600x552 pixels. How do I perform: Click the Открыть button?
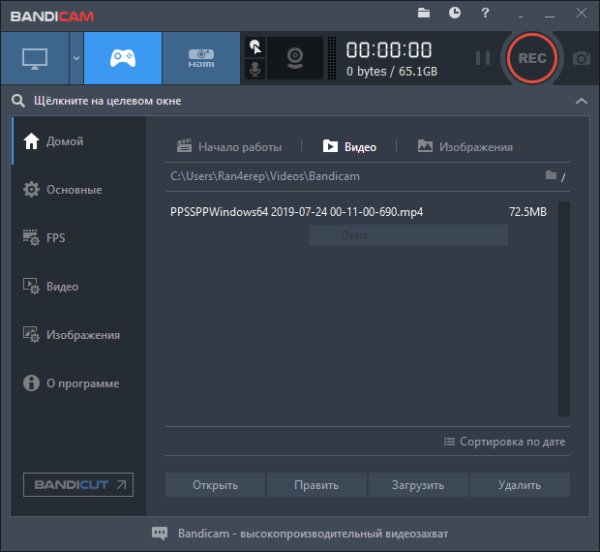tap(215, 485)
